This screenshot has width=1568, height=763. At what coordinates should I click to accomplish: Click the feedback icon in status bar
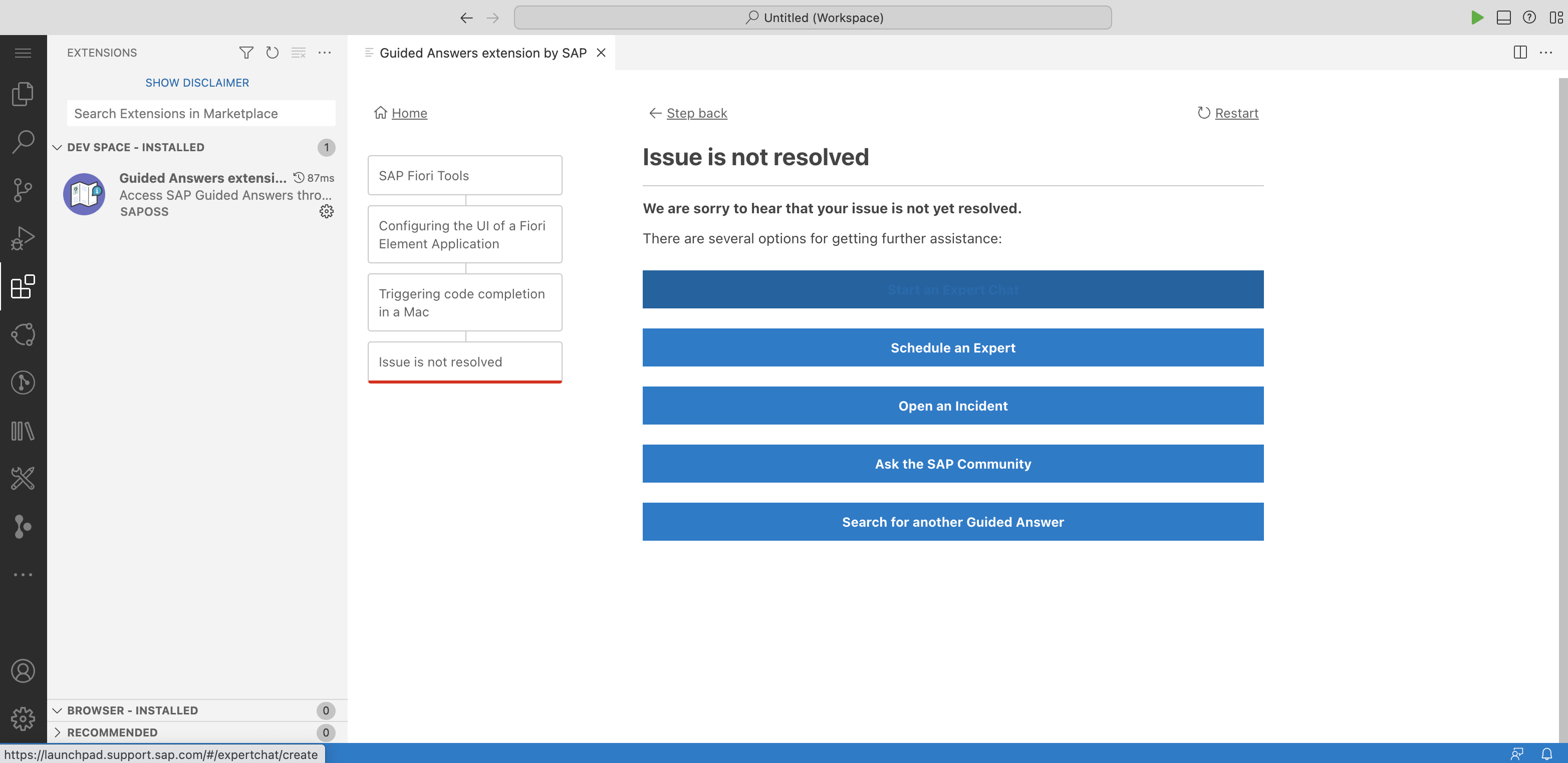[x=1517, y=754]
